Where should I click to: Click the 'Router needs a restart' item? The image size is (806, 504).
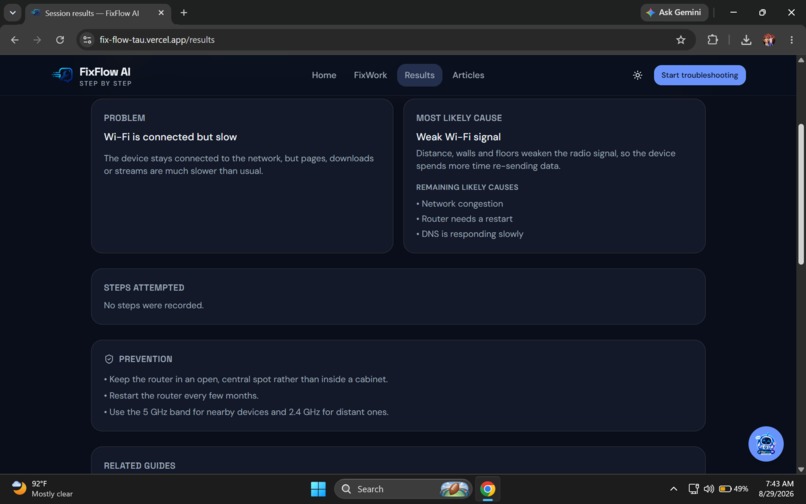[467, 219]
